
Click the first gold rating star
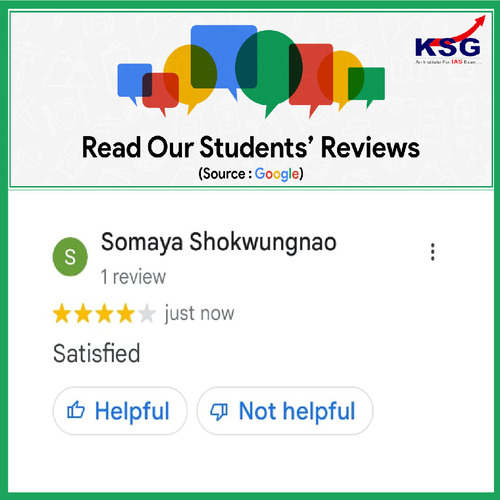(x=62, y=314)
